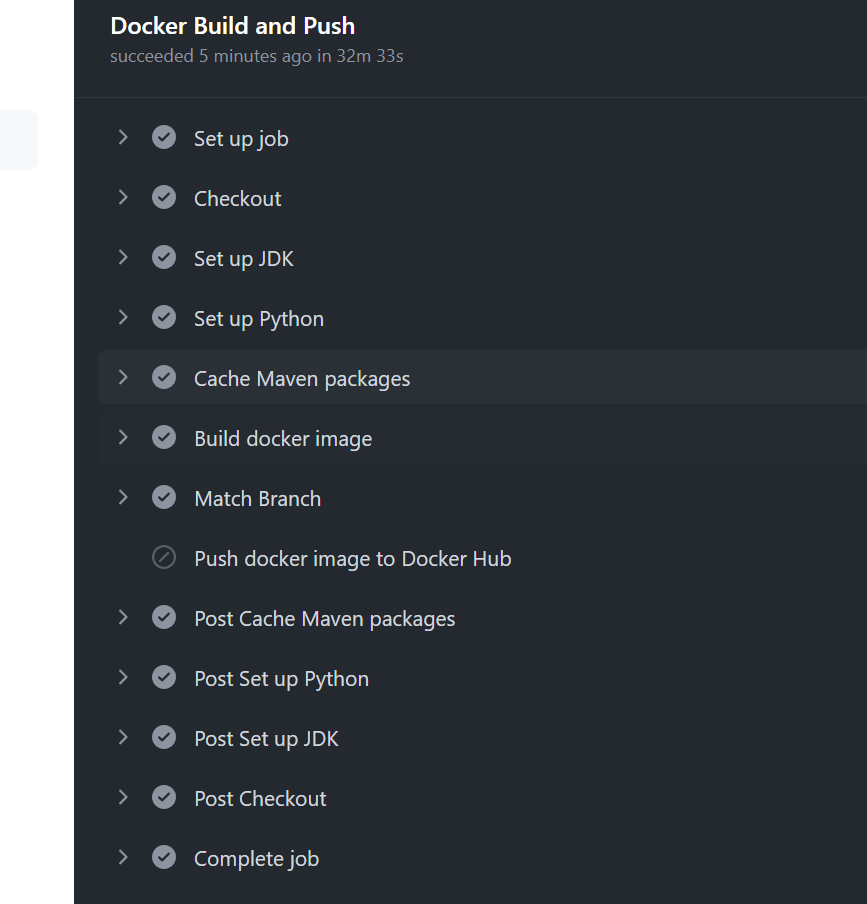The image size is (867, 904).
Task: Click the checkmark icon for Set up Python
Action: coord(164,318)
